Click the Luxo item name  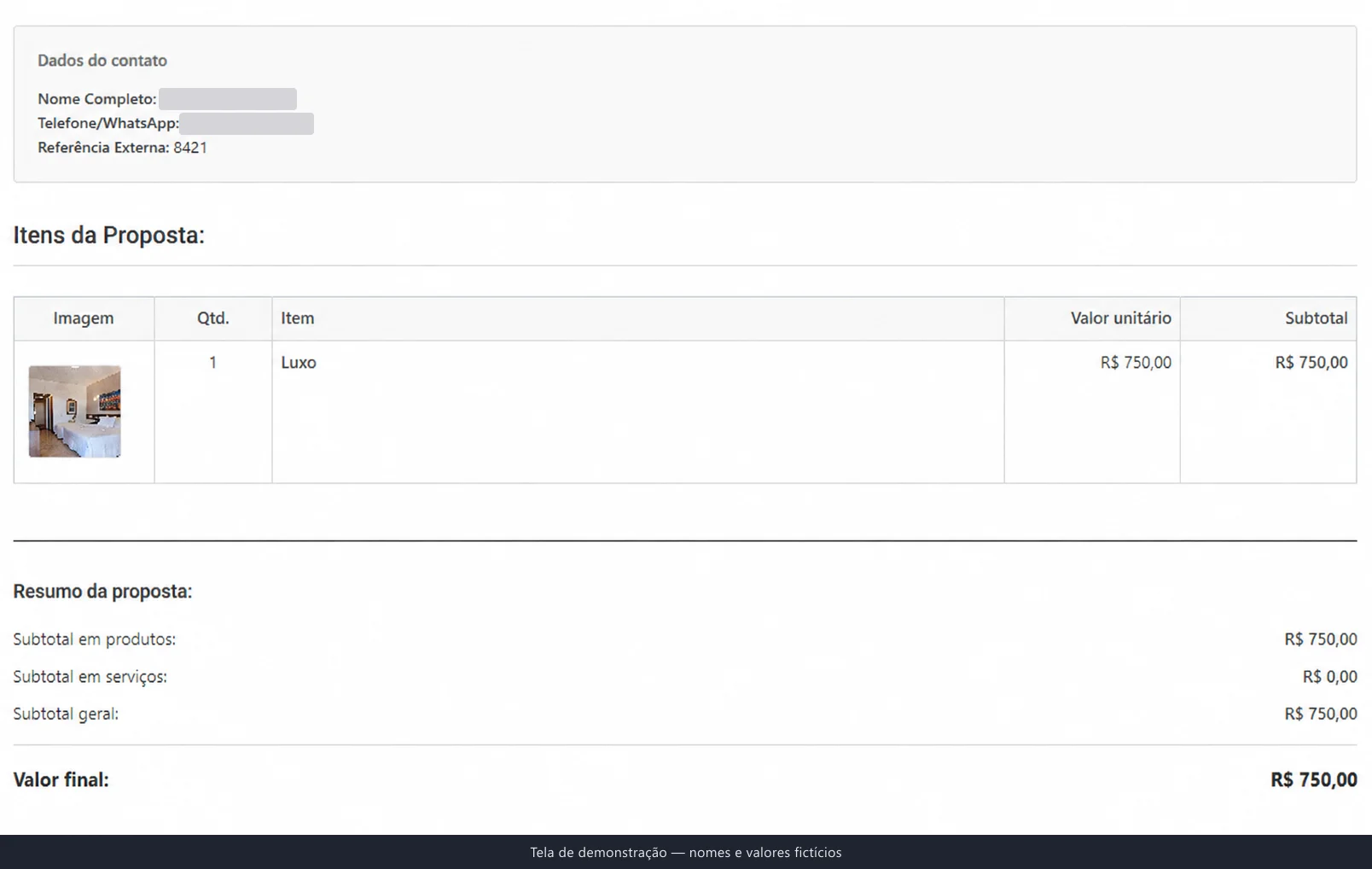pyautogui.click(x=299, y=363)
